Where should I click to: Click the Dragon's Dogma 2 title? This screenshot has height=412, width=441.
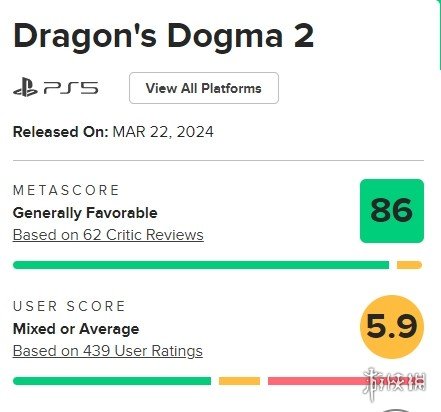(163, 36)
